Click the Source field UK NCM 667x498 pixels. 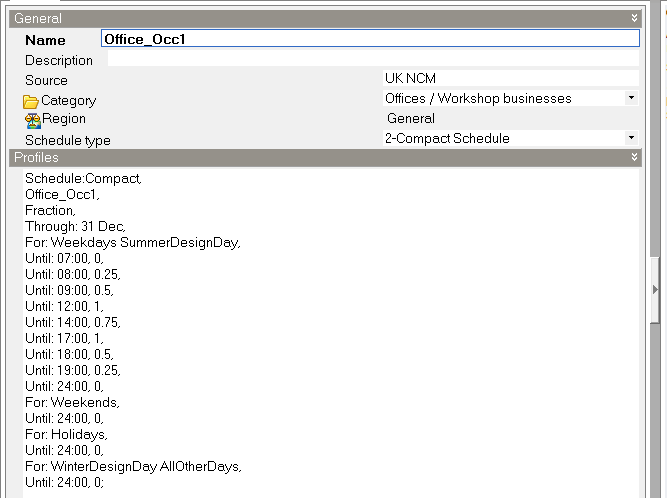(510, 78)
